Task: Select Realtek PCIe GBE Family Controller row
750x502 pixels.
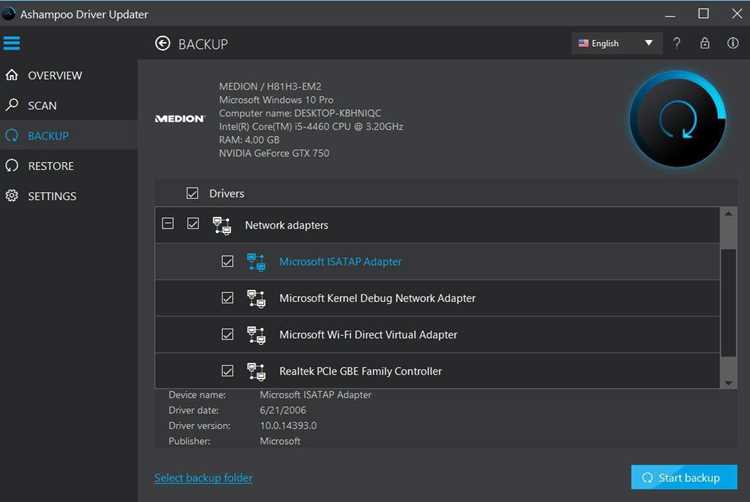Action: (x=438, y=371)
